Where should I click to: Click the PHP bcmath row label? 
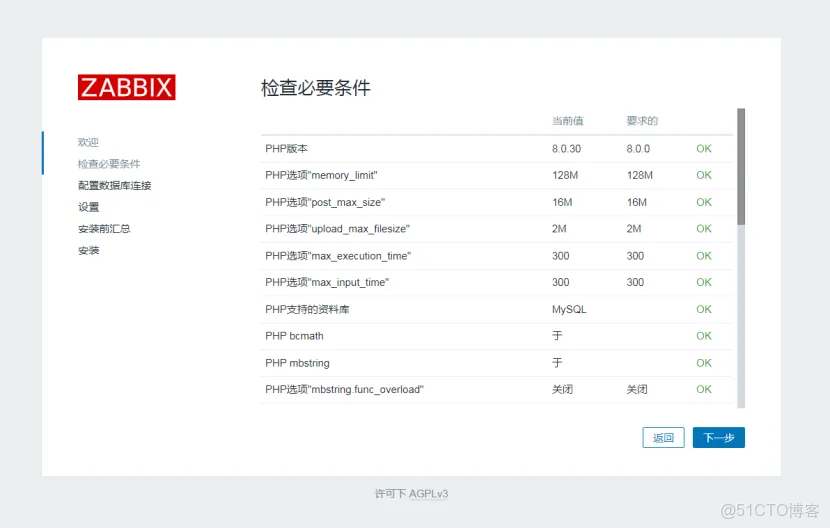click(x=294, y=336)
